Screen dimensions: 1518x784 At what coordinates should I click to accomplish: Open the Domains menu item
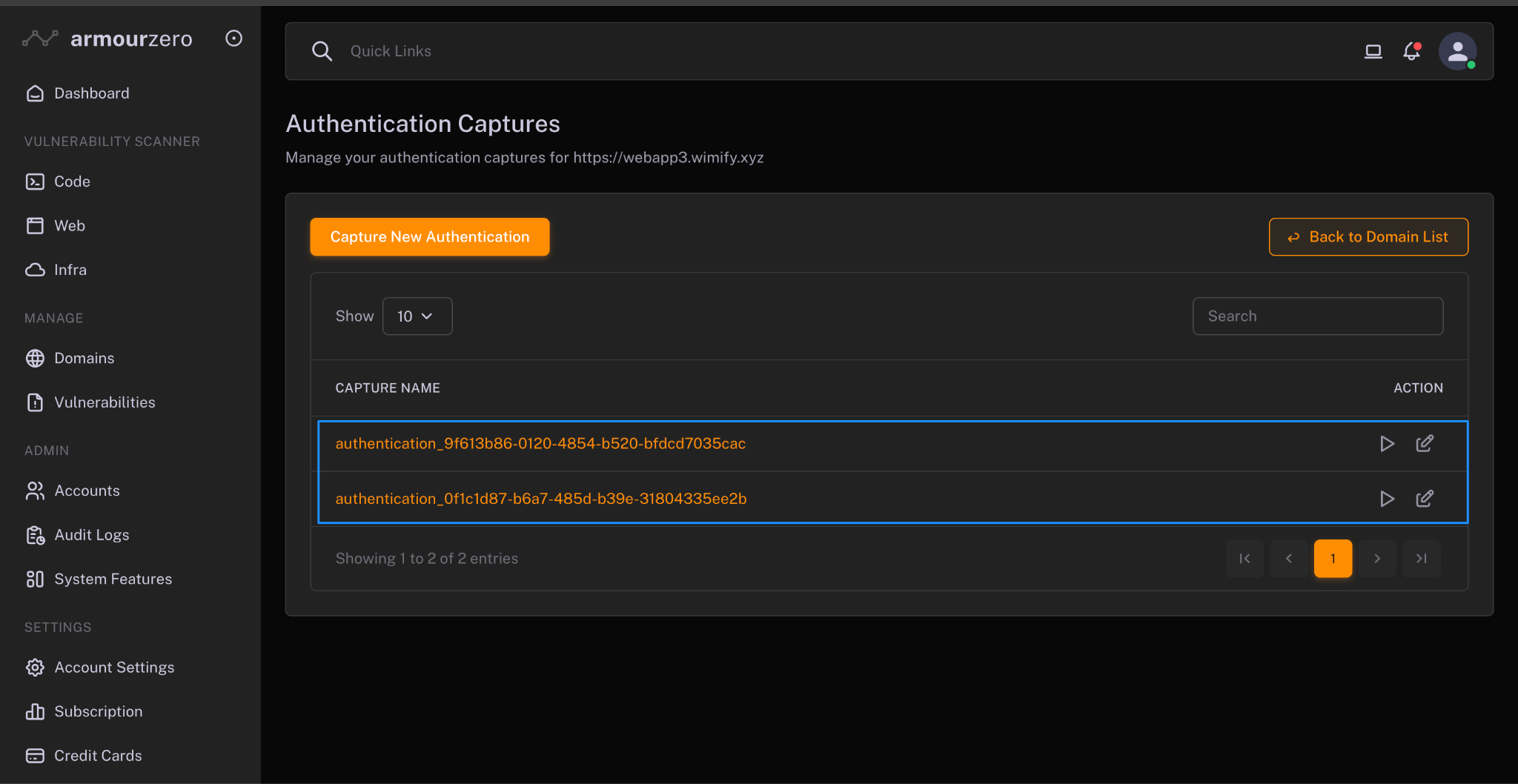pos(84,359)
